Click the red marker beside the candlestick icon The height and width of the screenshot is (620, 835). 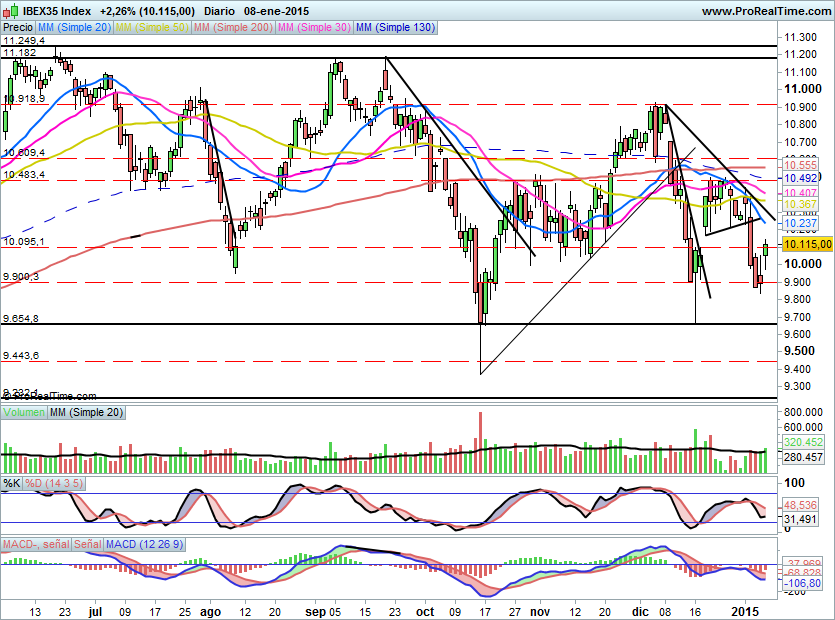point(5,11)
